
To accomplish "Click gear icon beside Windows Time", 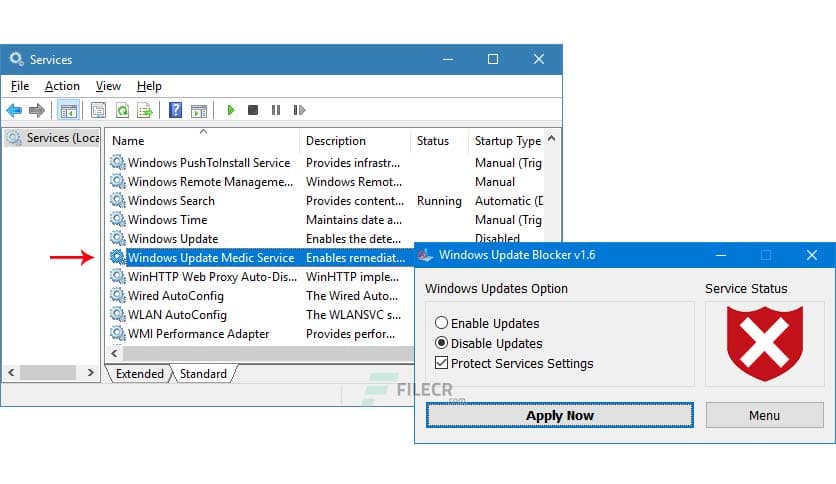I will (x=117, y=219).
